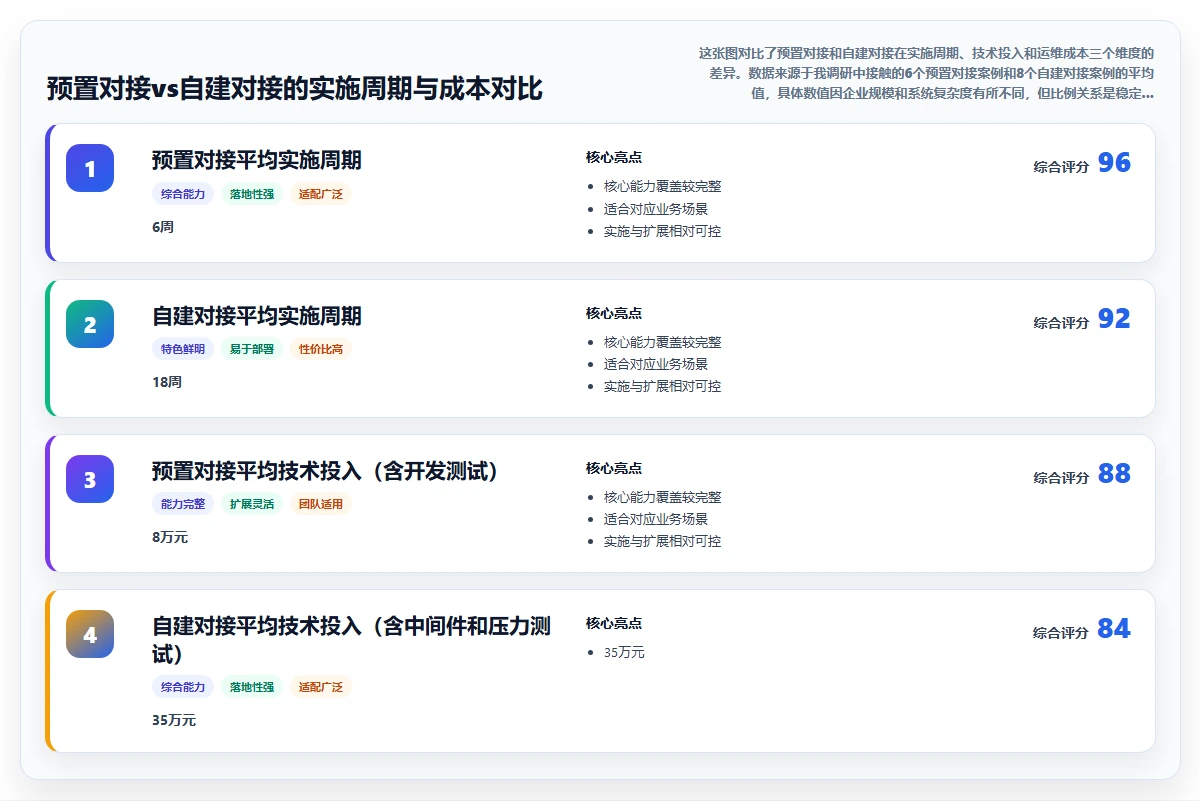The width and height of the screenshot is (1201, 801).
Task: Click the 扩展灵活 tag
Action: click(252, 504)
